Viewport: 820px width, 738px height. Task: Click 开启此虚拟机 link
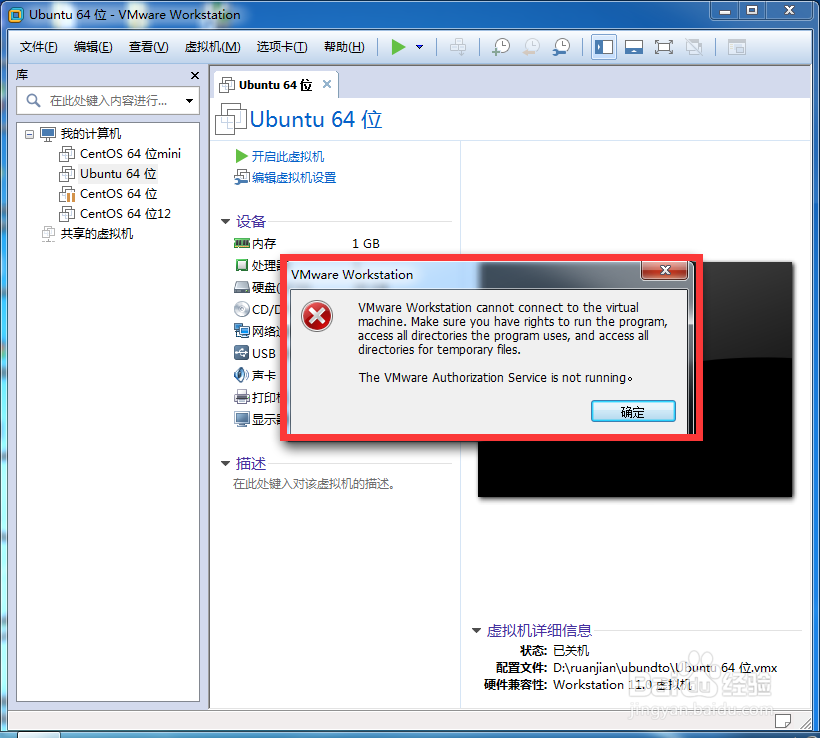pos(288,156)
